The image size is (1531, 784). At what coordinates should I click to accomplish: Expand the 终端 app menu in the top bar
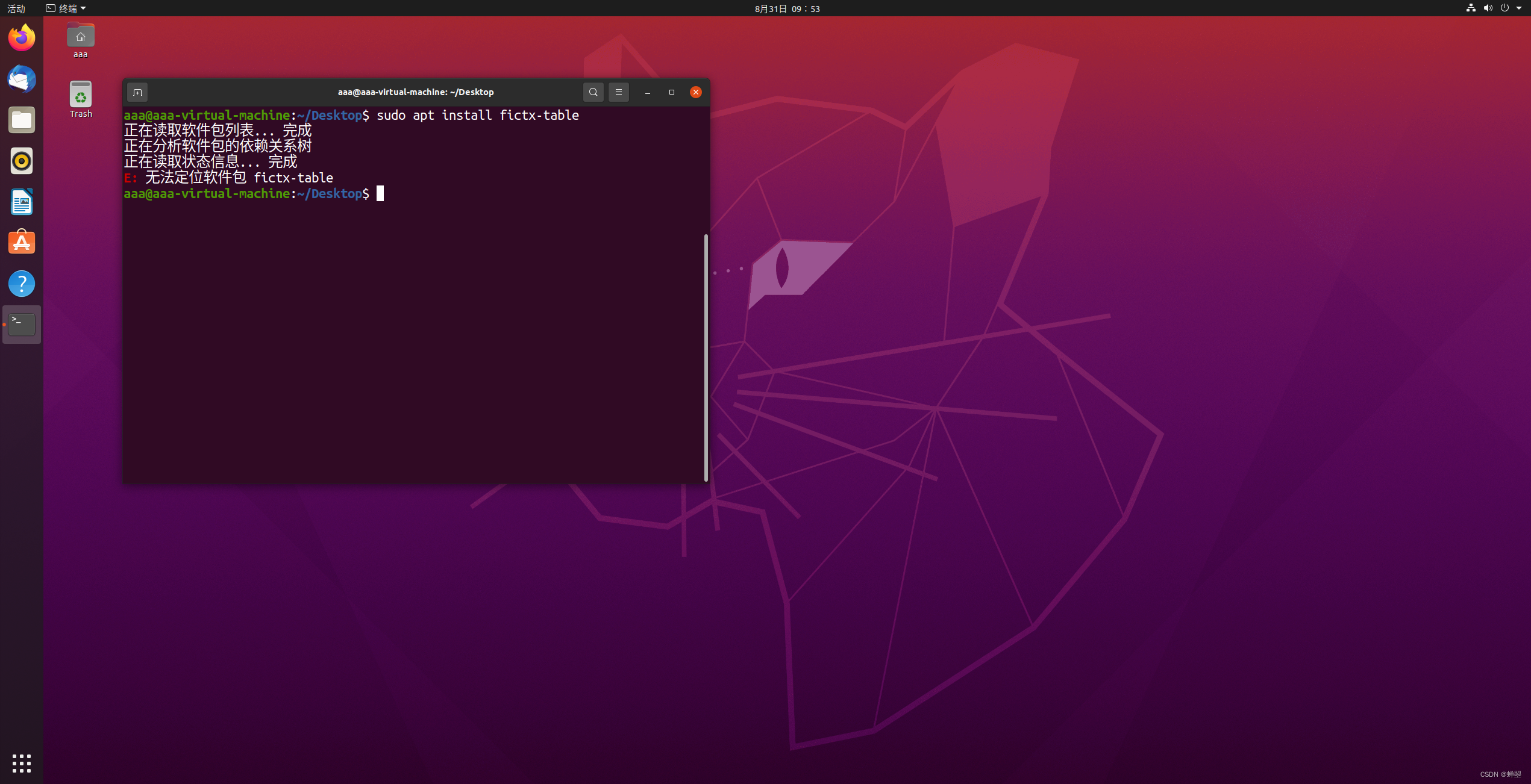(x=66, y=8)
